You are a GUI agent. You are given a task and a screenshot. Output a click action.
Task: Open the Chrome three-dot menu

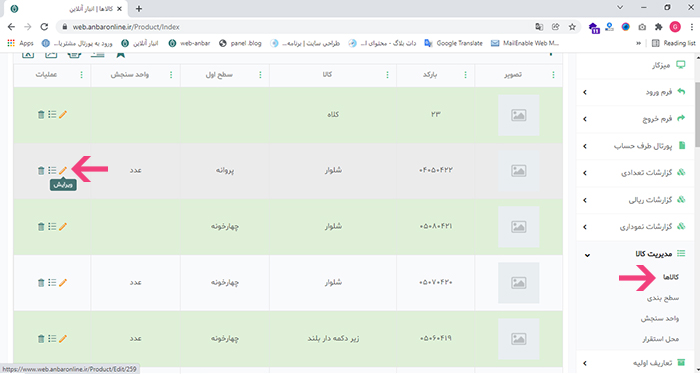click(691, 27)
